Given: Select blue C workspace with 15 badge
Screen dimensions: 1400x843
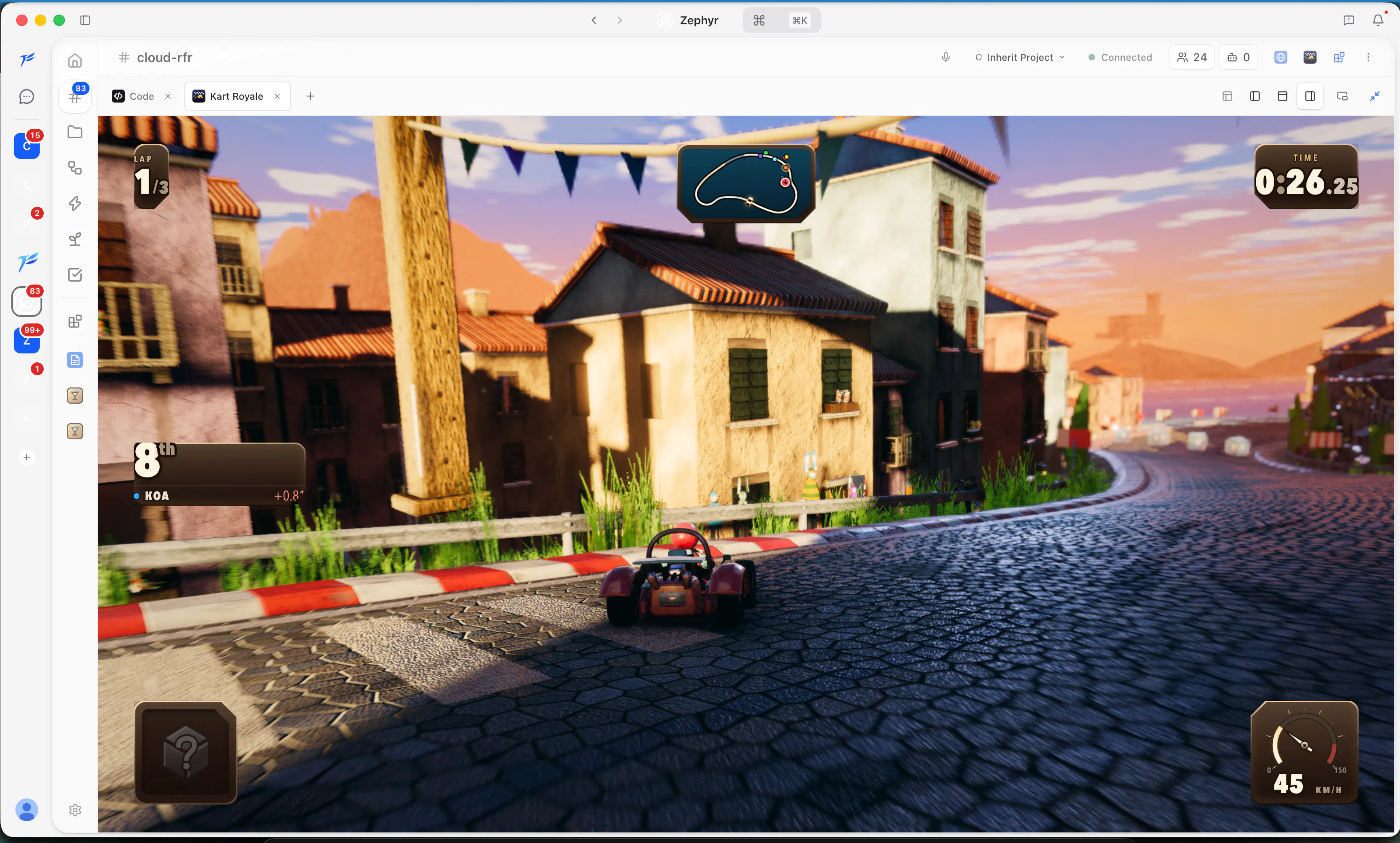Looking at the screenshot, I should tap(27, 145).
